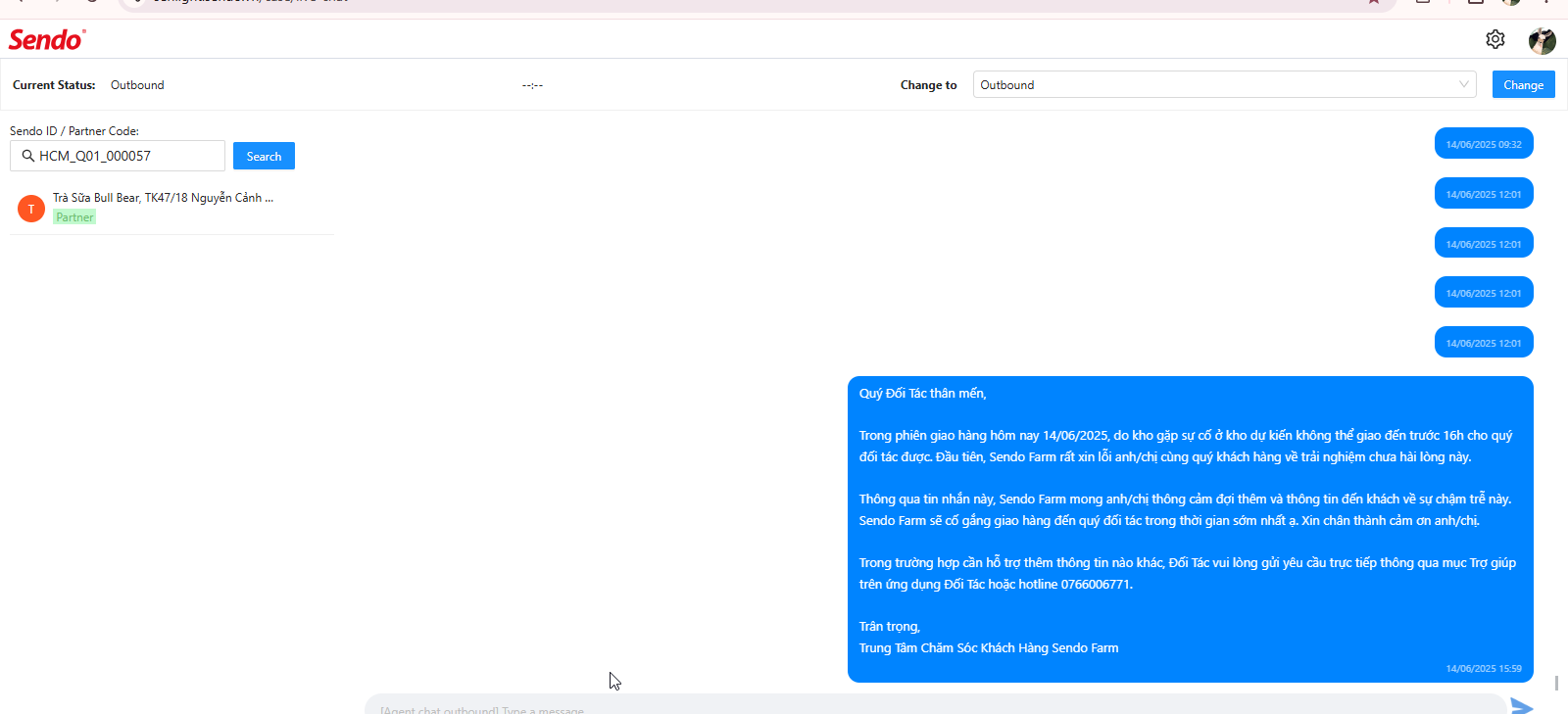Click the Sendo logo
The image size is (1568, 714).
[x=47, y=39]
